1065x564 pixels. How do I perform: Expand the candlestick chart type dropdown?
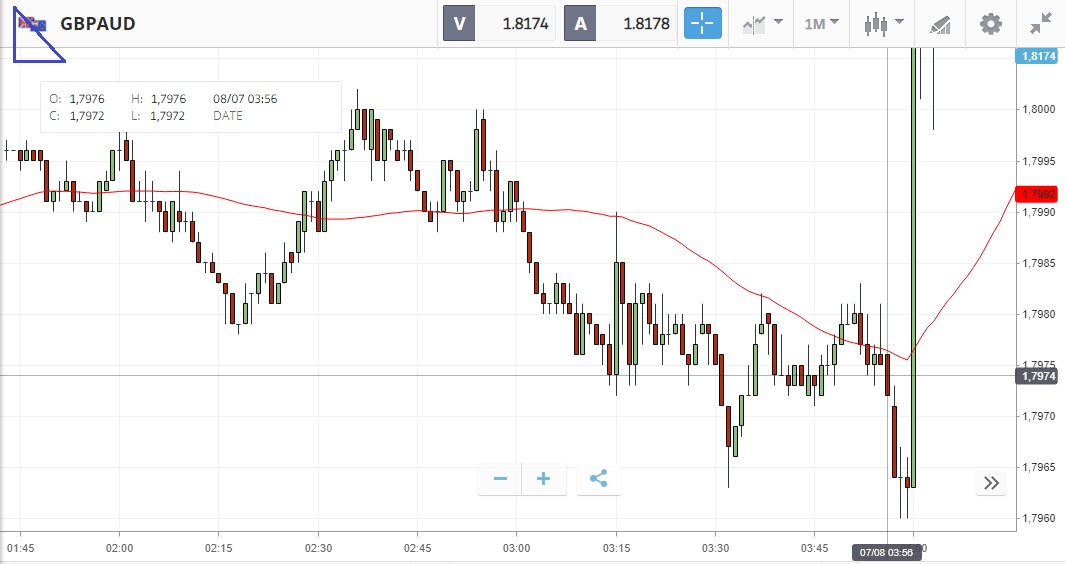tap(884, 23)
